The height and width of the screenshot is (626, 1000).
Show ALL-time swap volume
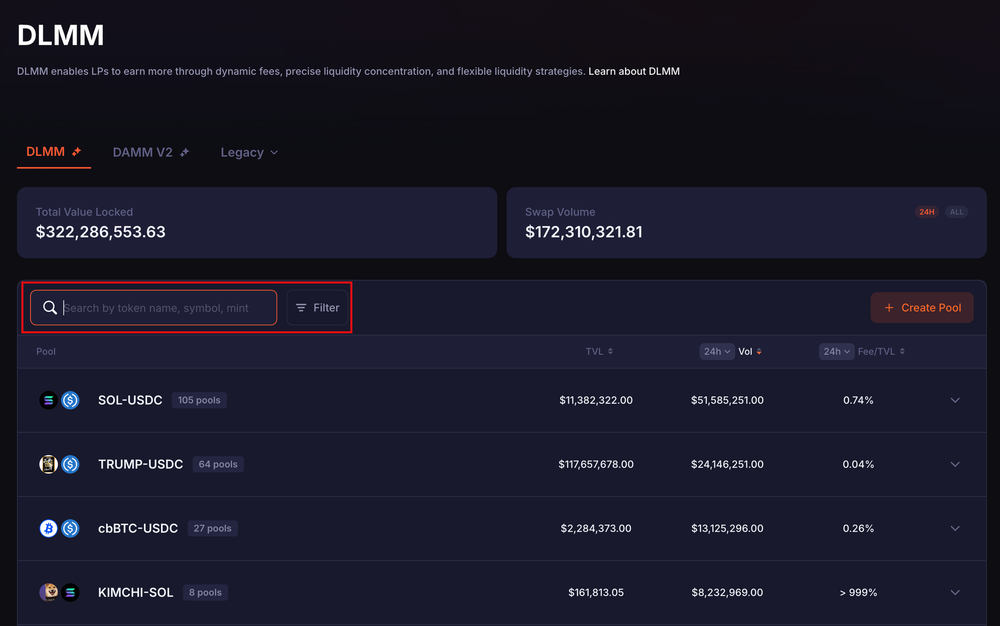point(956,212)
